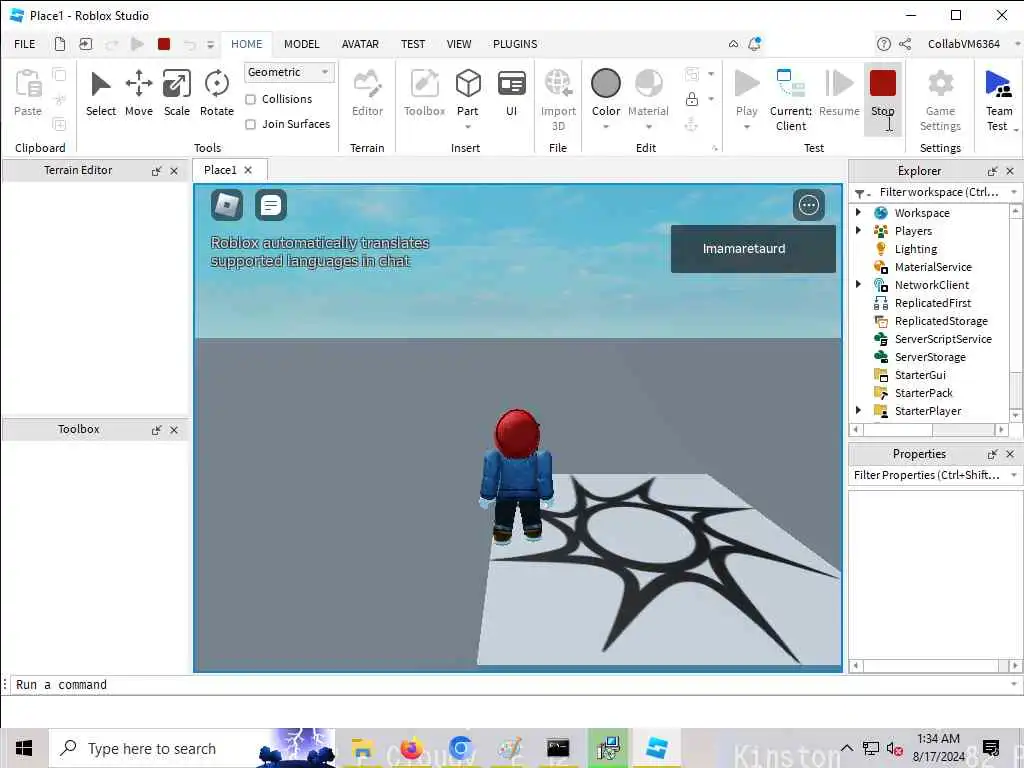The width and height of the screenshot is (1024, 768).
Task: Select ServerScriptService in Explorer
Action: pyautogui.click(x=942, y=339)
